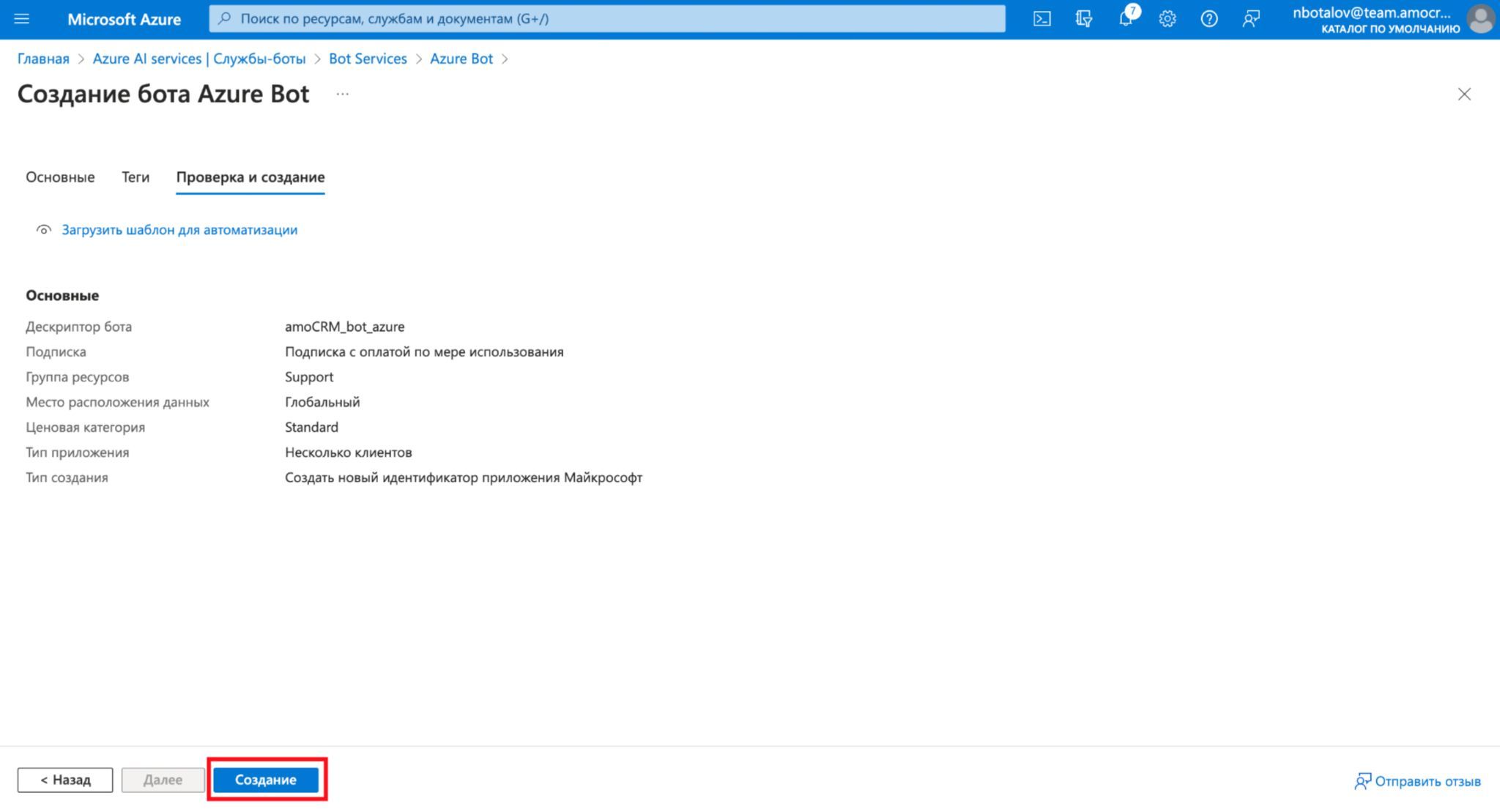Screen dimensions: 1500x812
Task: Open portal settings gear
Action: (1167, 19)
